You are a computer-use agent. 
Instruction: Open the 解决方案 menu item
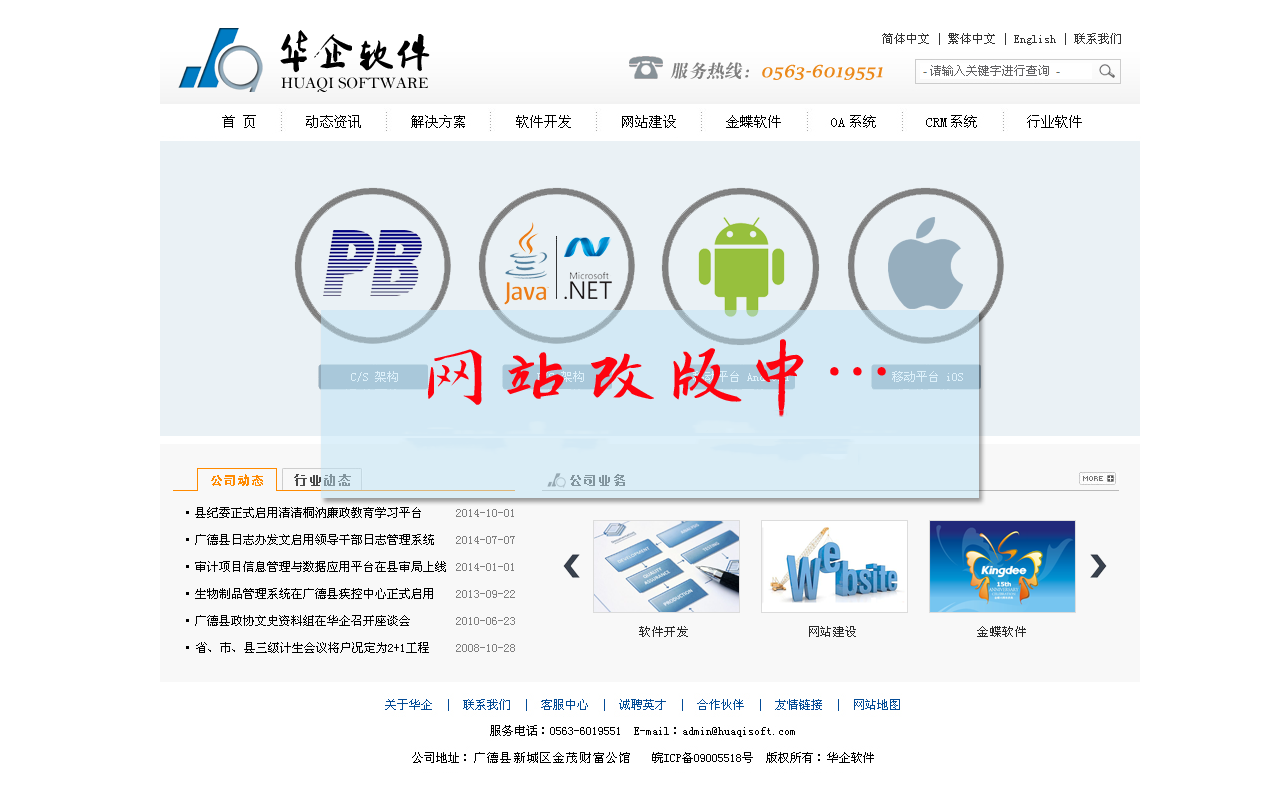tap(438, 122)
